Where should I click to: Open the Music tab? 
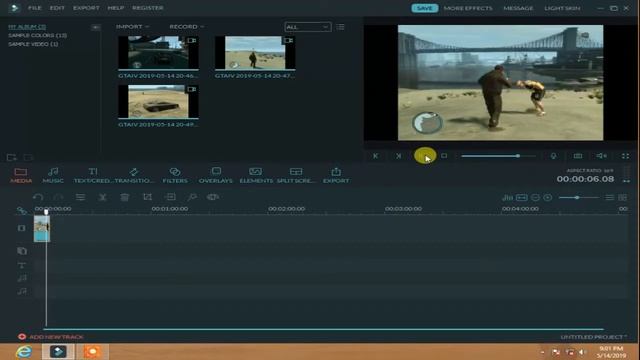point(53,175)
